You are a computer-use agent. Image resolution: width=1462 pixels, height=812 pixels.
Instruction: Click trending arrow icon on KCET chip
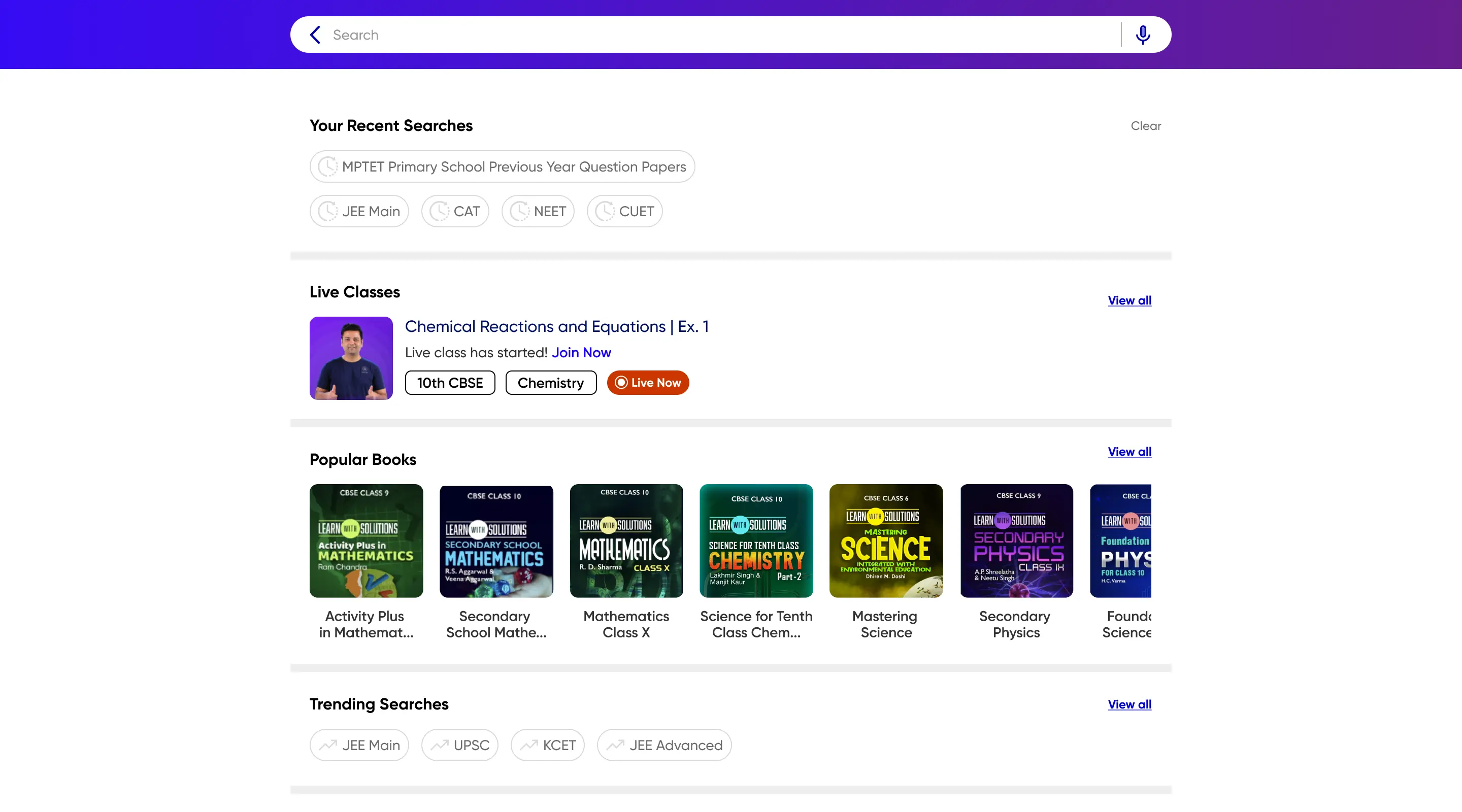pos(529,745)
